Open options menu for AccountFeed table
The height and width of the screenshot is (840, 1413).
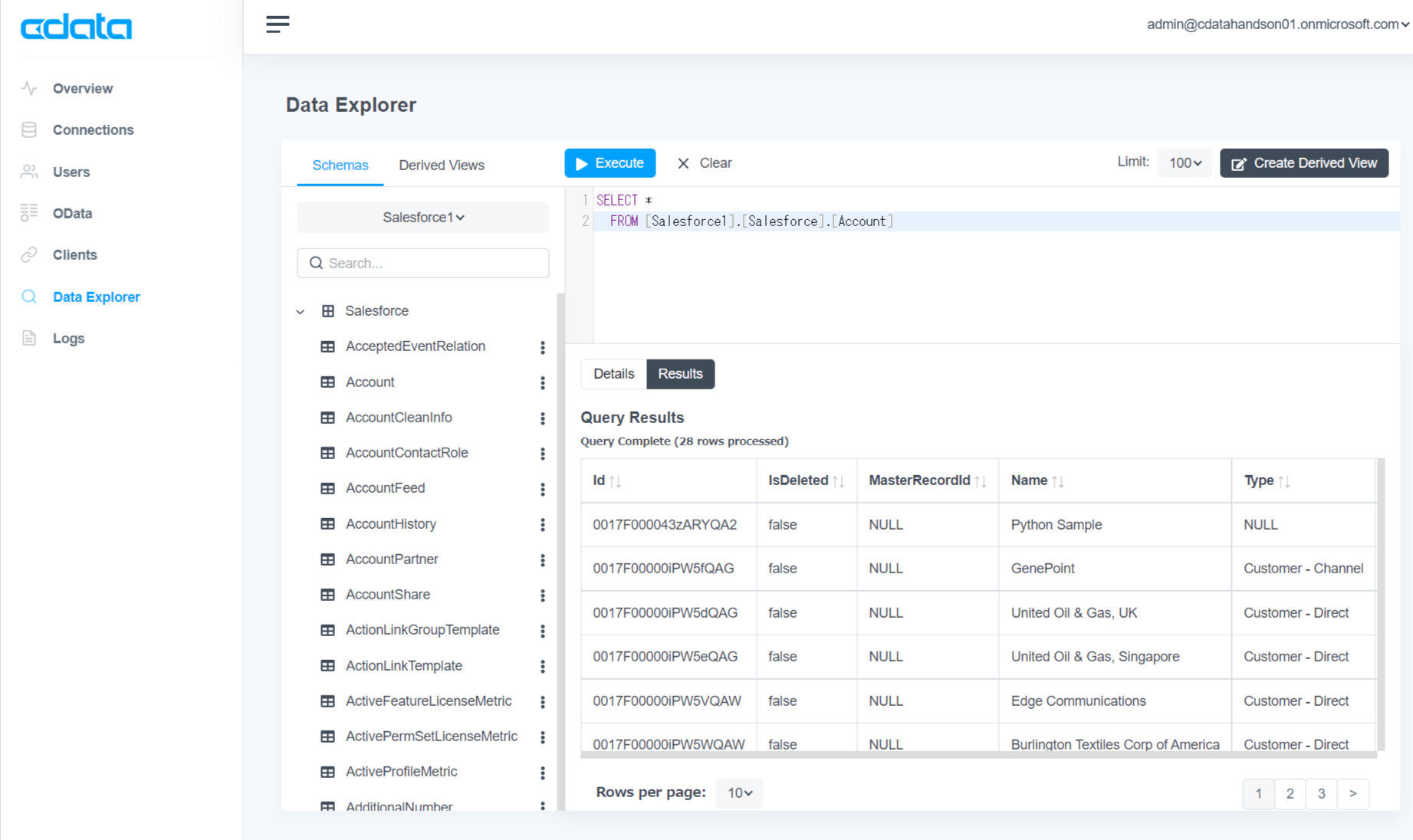542,489
